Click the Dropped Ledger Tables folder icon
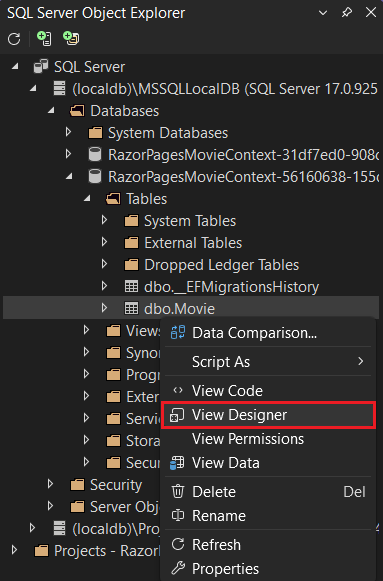Image resolution: width=383 pixels, height=581 pixels. coord(131,265)
